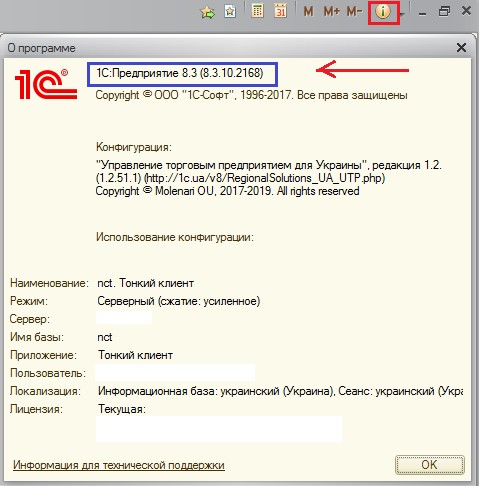Click the 'nct' value next to Имя базы

point(105,337)
